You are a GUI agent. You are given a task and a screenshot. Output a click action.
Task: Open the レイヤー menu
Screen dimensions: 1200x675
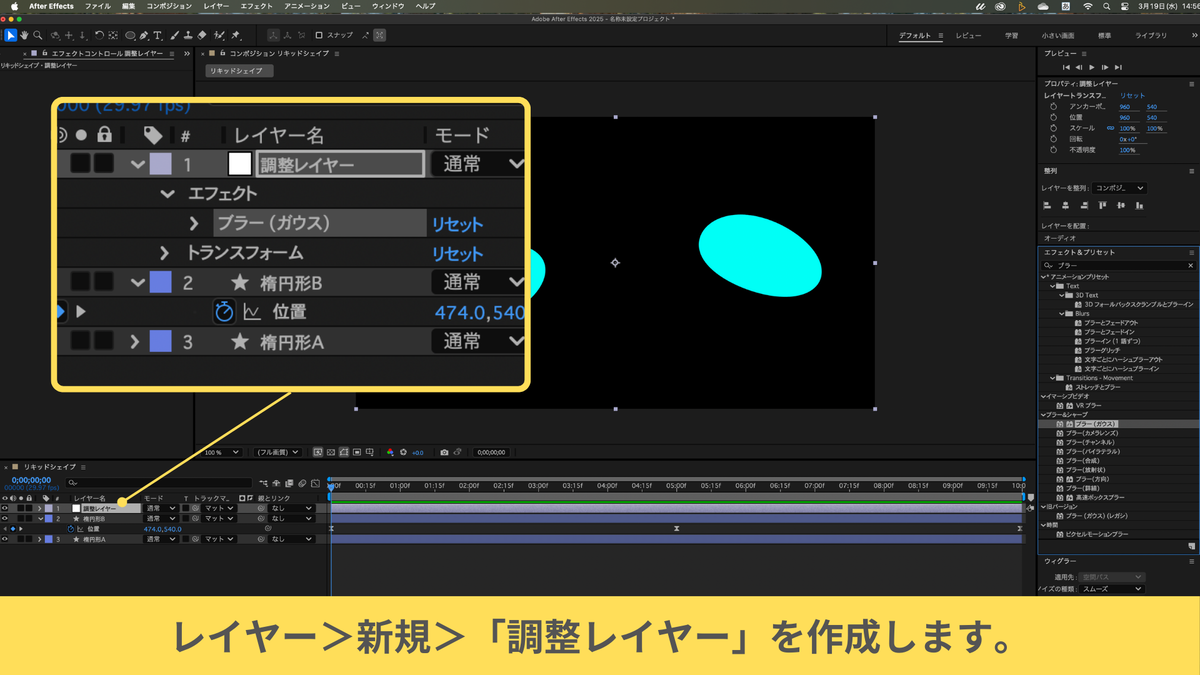pyautogui.click(x=216, y=6)
